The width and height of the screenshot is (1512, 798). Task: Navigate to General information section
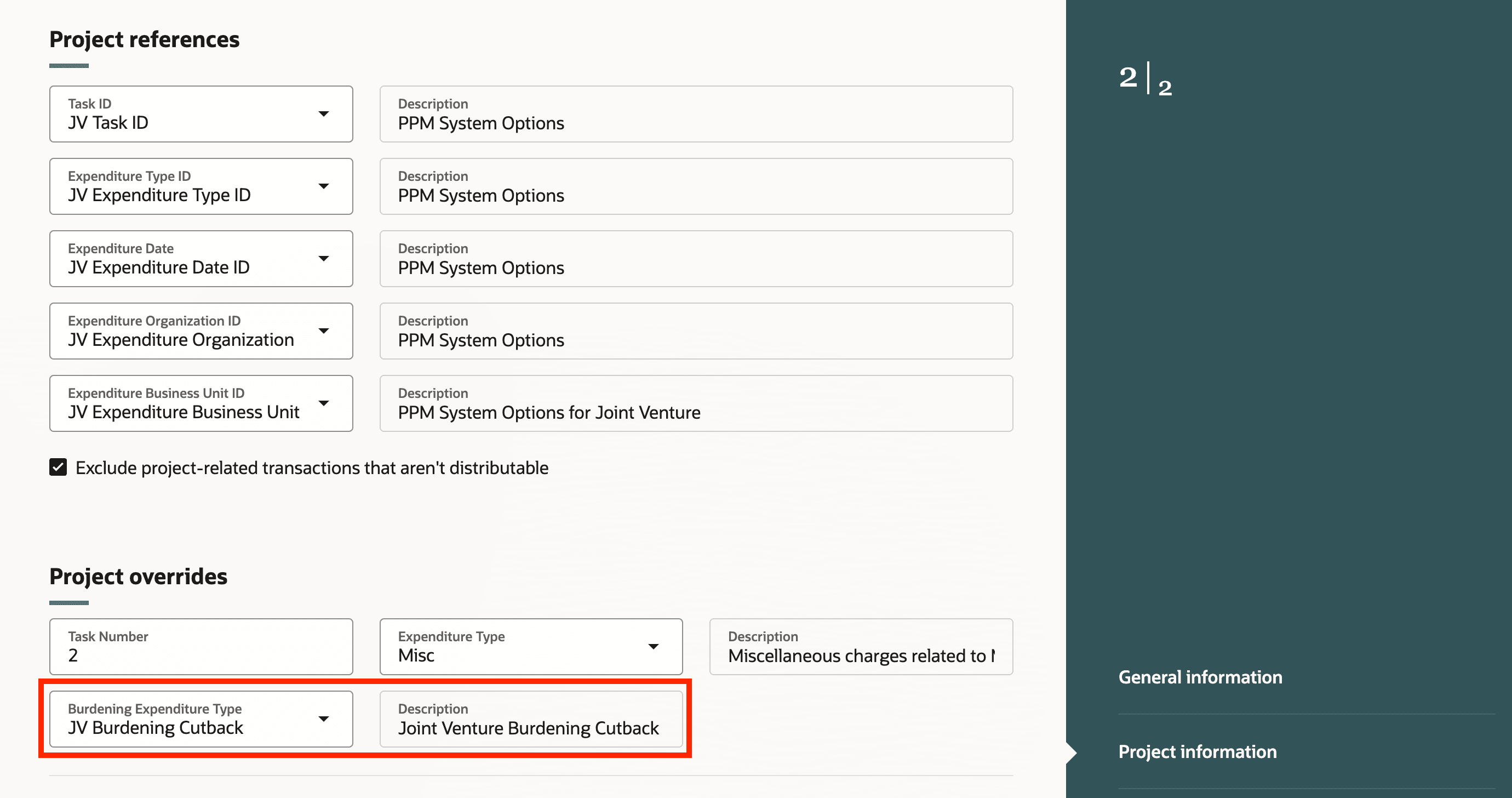click(1200, 676)
